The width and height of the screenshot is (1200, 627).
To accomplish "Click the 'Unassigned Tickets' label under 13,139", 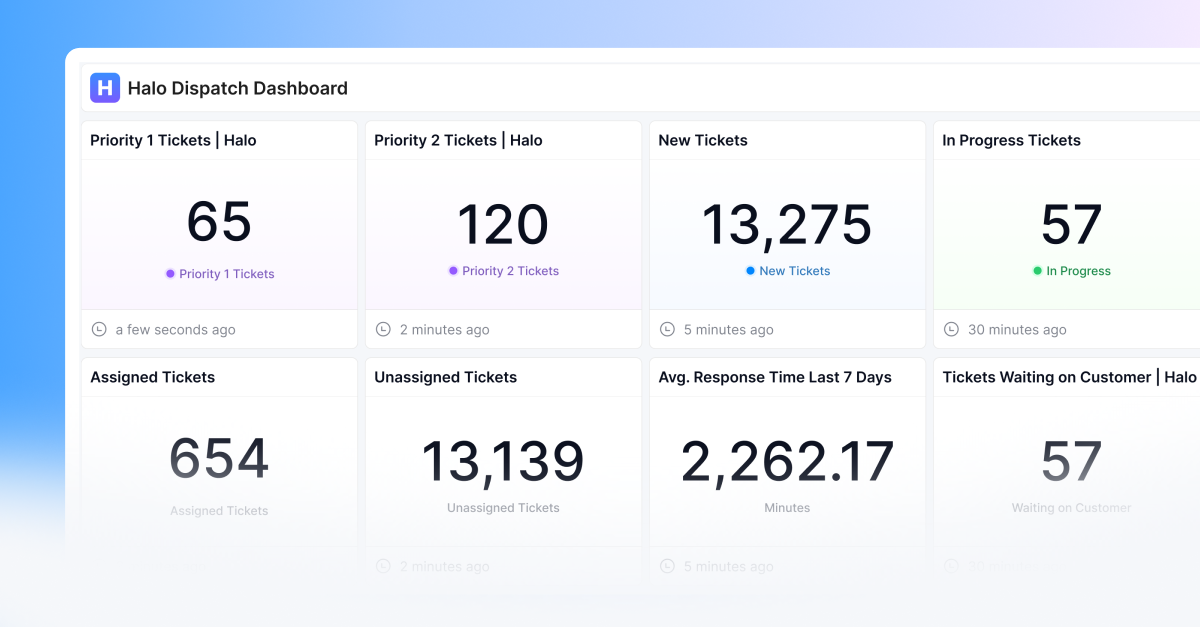I will tap(503, 507).
